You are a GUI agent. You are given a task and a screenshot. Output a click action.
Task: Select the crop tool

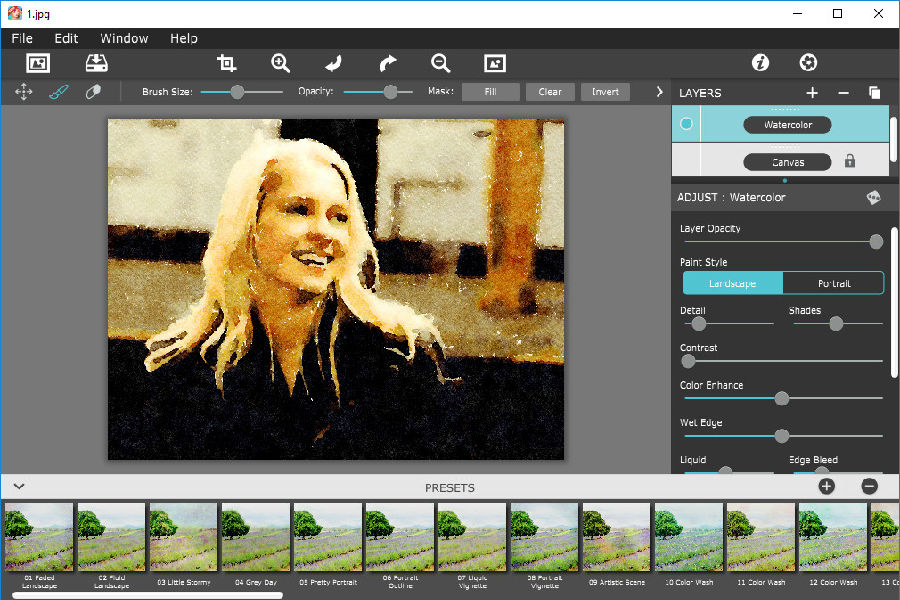(227, 63)
